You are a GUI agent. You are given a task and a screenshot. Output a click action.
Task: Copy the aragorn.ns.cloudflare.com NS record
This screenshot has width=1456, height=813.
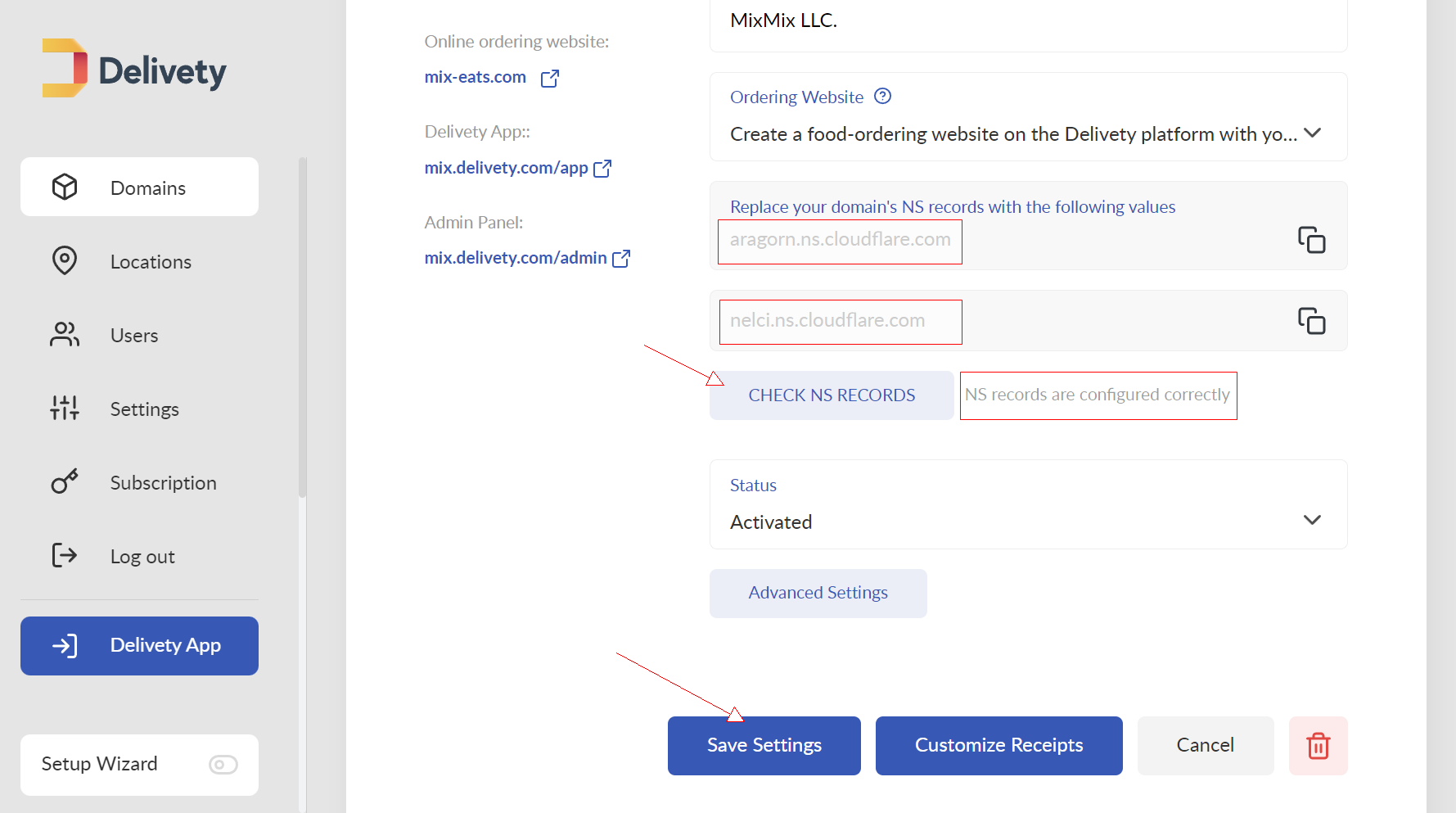point(1311,240)
